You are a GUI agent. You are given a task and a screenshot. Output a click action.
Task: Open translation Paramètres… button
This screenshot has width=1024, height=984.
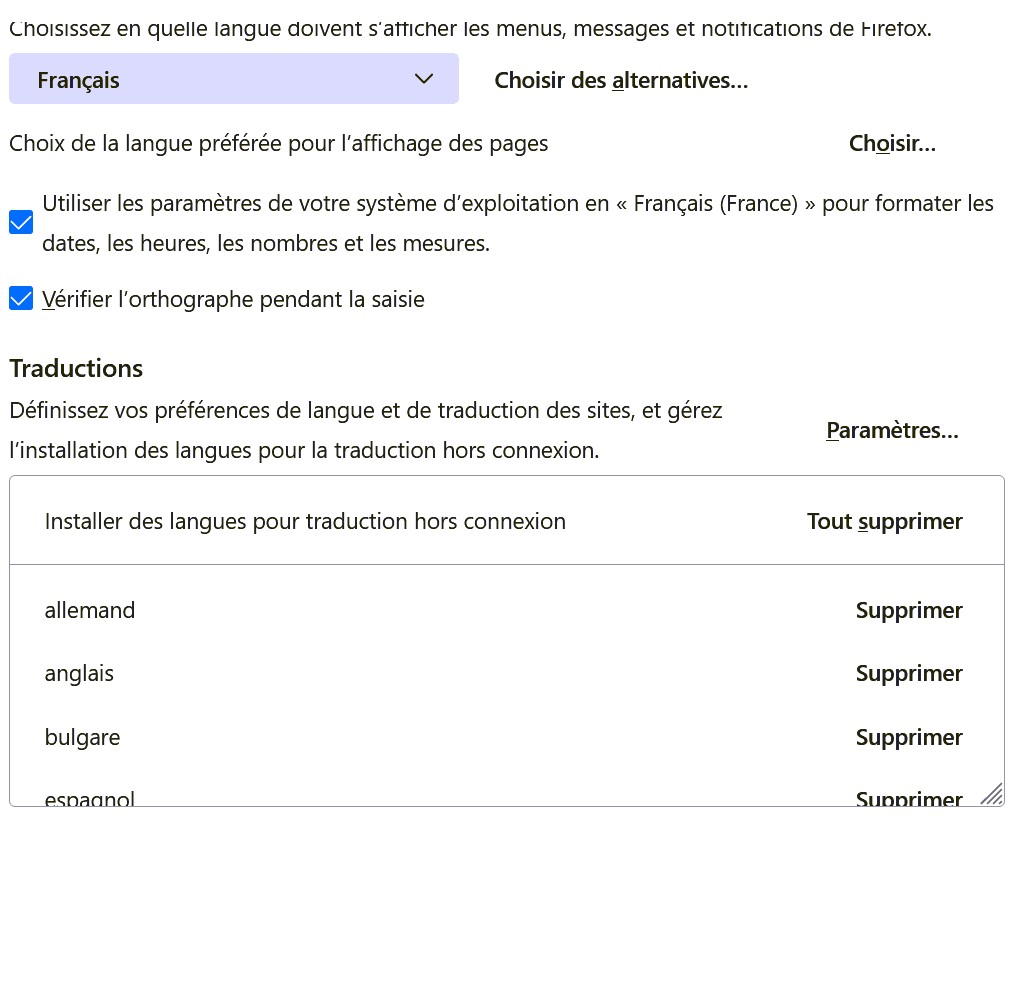tap(892, 431)
